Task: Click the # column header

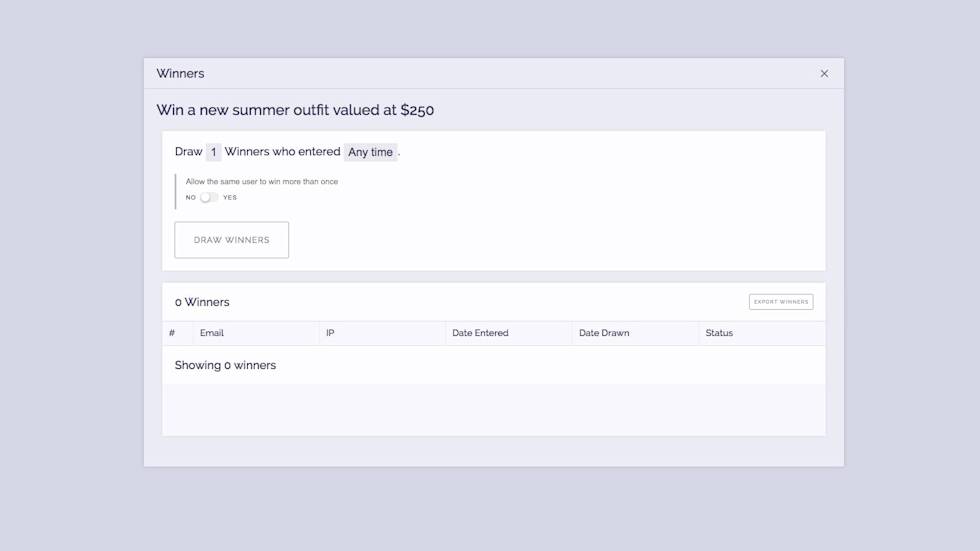Action: (x=172, y=333)
